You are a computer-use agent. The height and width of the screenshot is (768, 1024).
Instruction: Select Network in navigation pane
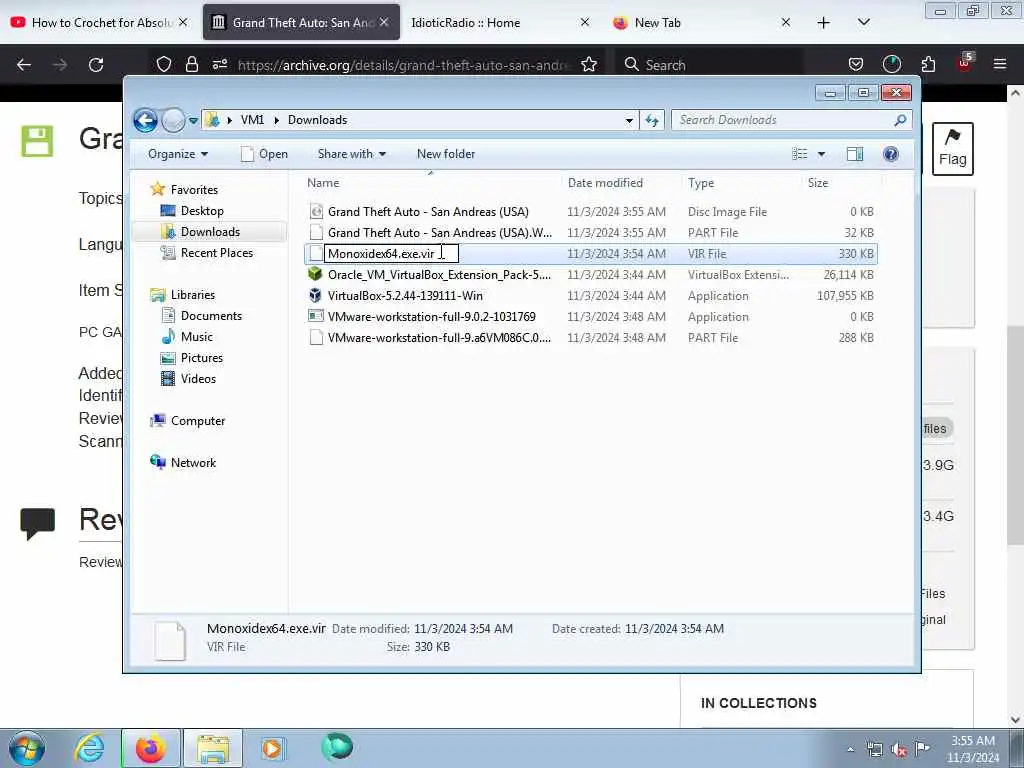[x=193, y=463]
